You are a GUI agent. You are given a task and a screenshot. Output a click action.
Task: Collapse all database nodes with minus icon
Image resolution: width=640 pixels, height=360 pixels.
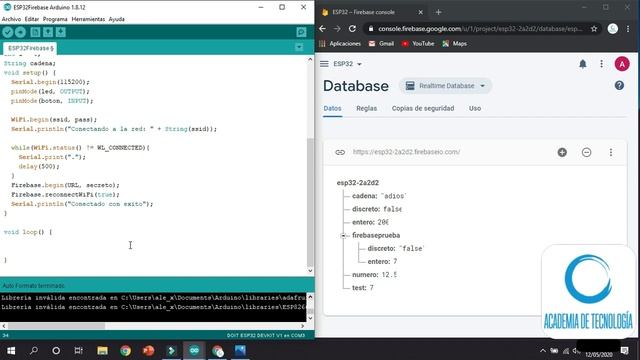[587, 152]
